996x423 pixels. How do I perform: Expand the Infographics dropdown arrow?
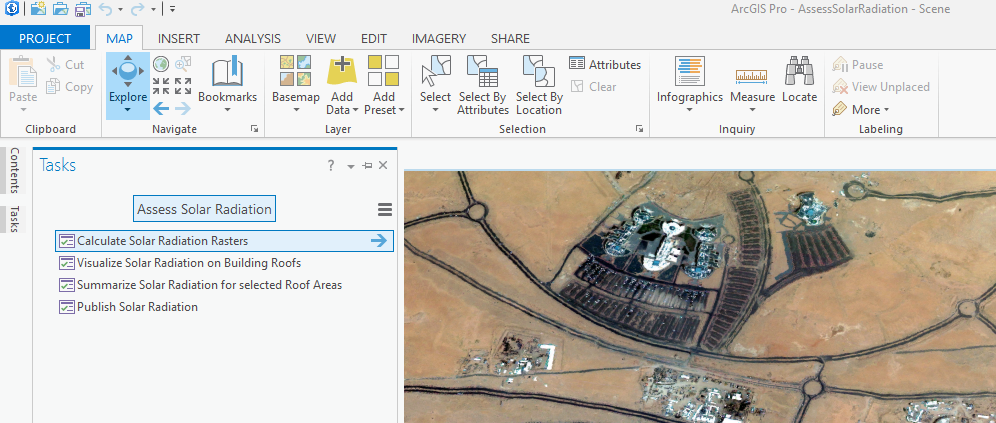(690, 111)
